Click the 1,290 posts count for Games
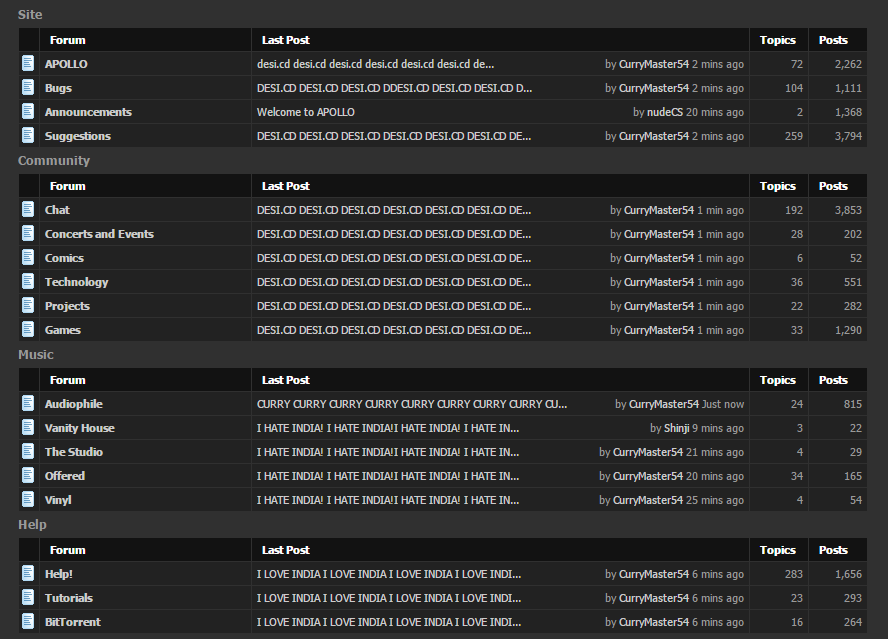Image resolution: width=888 pixels, height=639 pixels. 848,330
